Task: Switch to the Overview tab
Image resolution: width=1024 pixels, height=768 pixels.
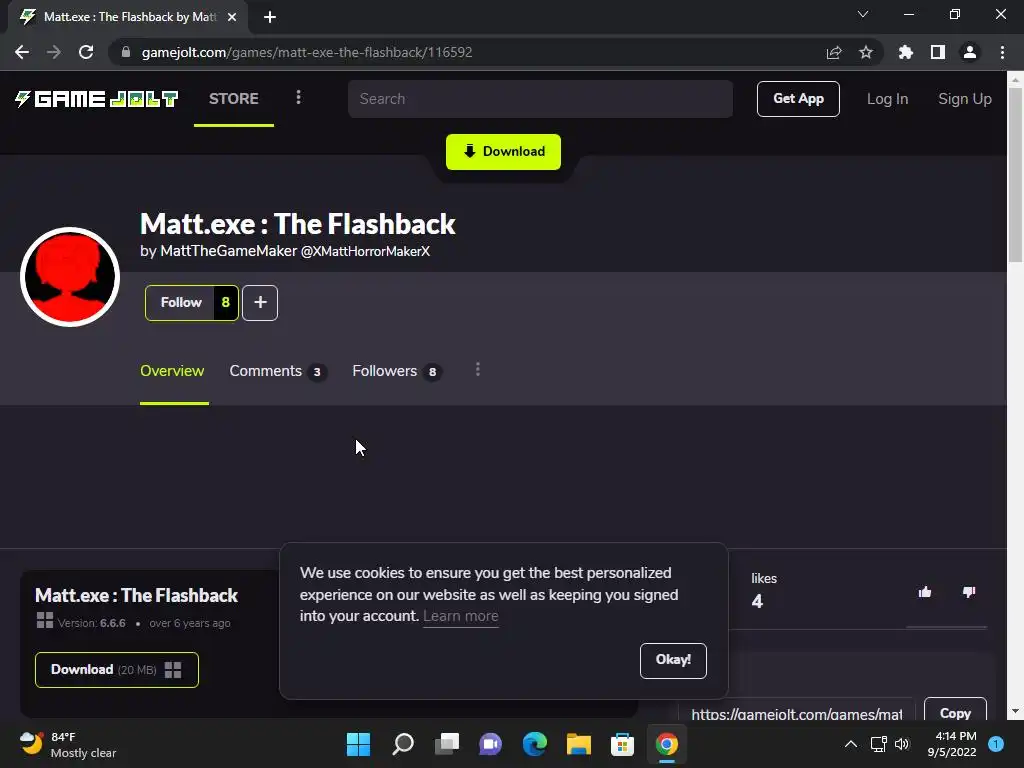Action: tap(172, 371)
